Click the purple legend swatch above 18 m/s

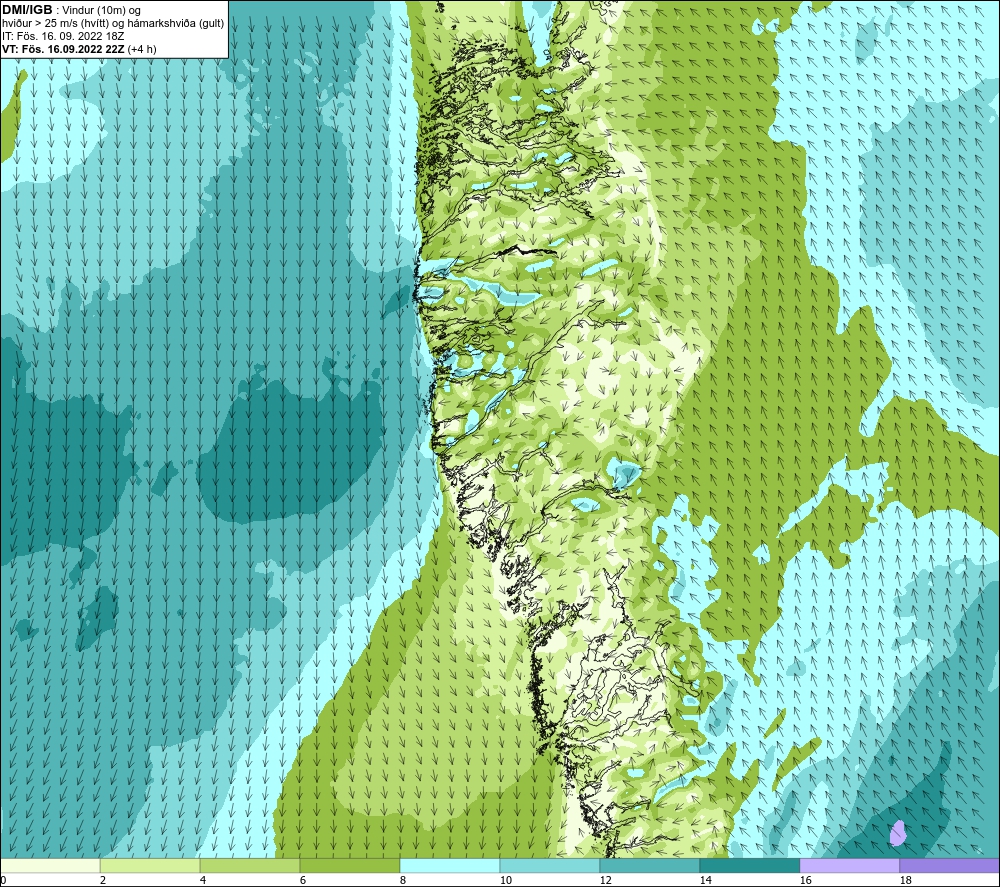point(950,866)
